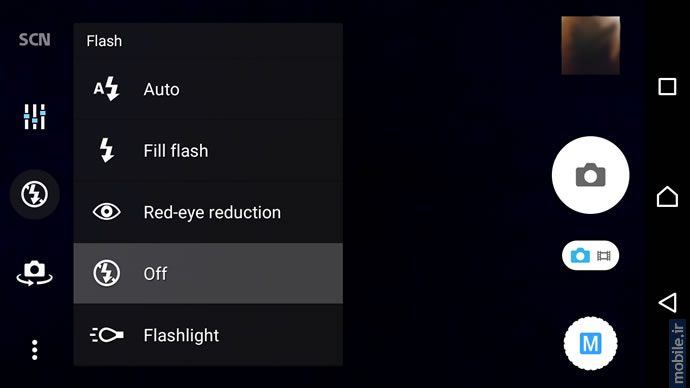Select the Off flash option
The image size is (690, 388).
click(208, 273)
